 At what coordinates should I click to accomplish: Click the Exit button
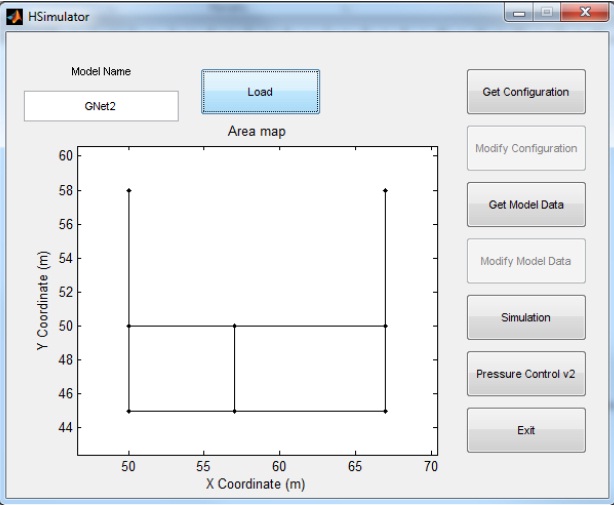[526, 430]
